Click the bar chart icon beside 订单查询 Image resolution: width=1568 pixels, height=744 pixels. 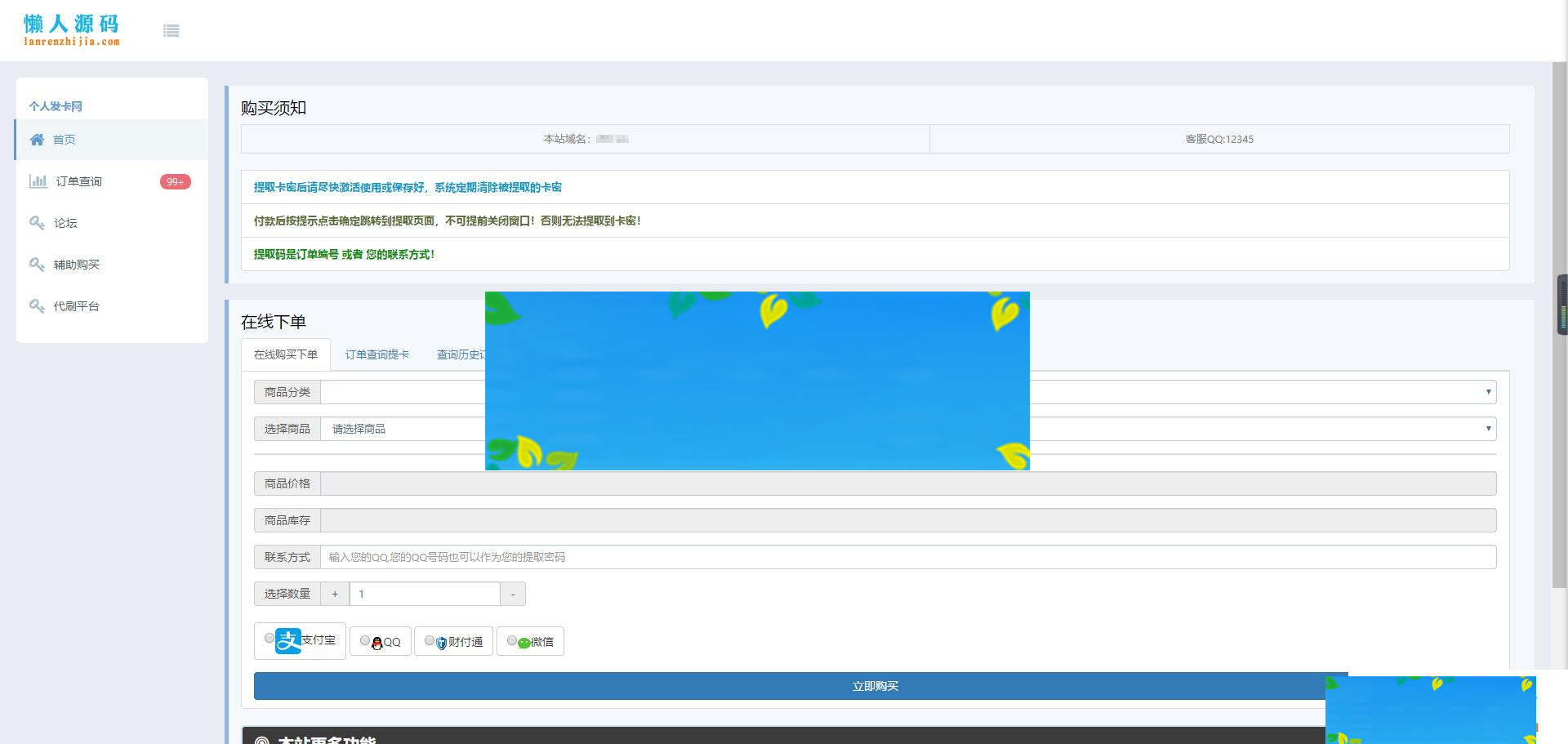click(38, 181)
